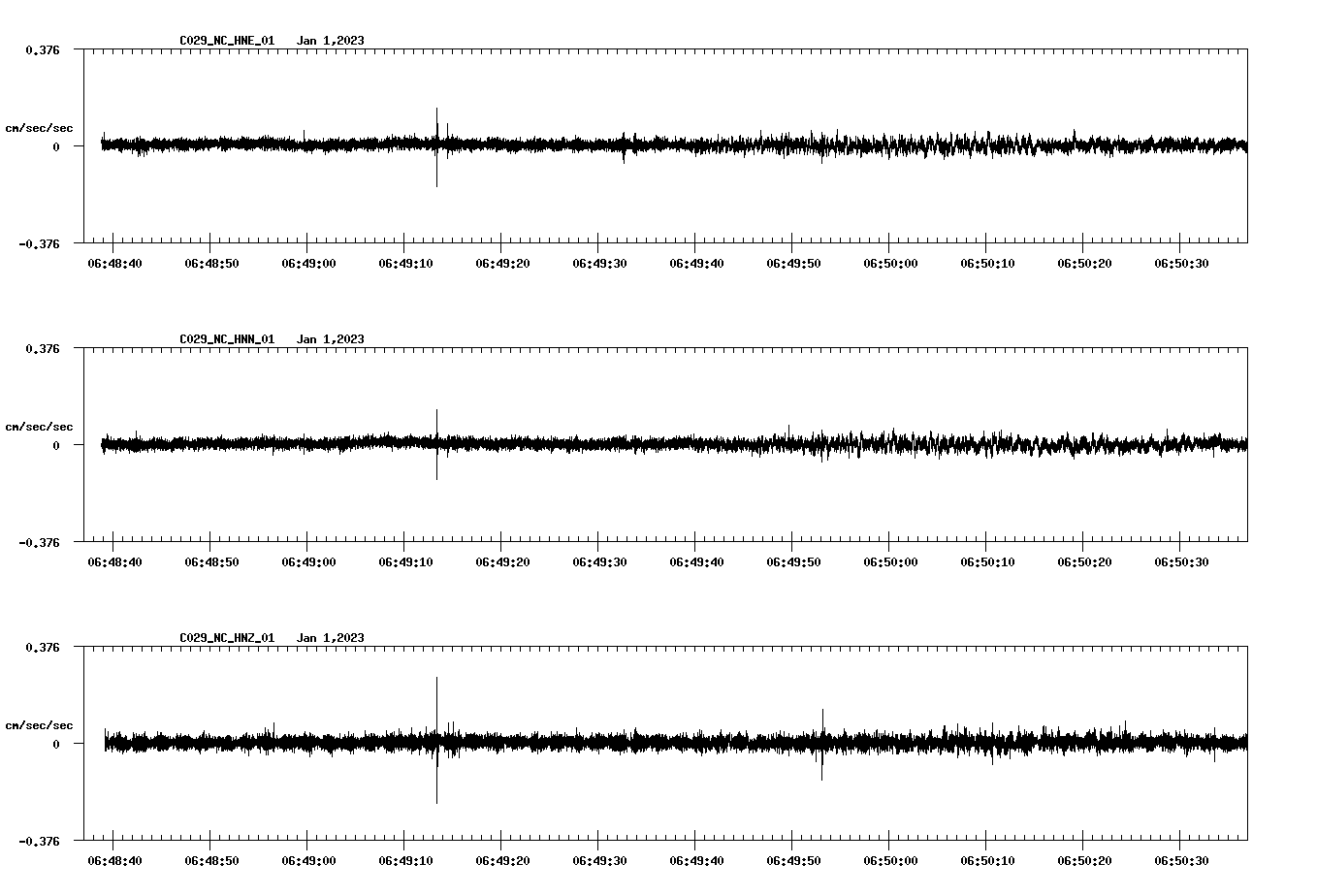Click the spike near 06:49:52 on HNZ trace
This screenshot has height=896, width=1317.
821,742
